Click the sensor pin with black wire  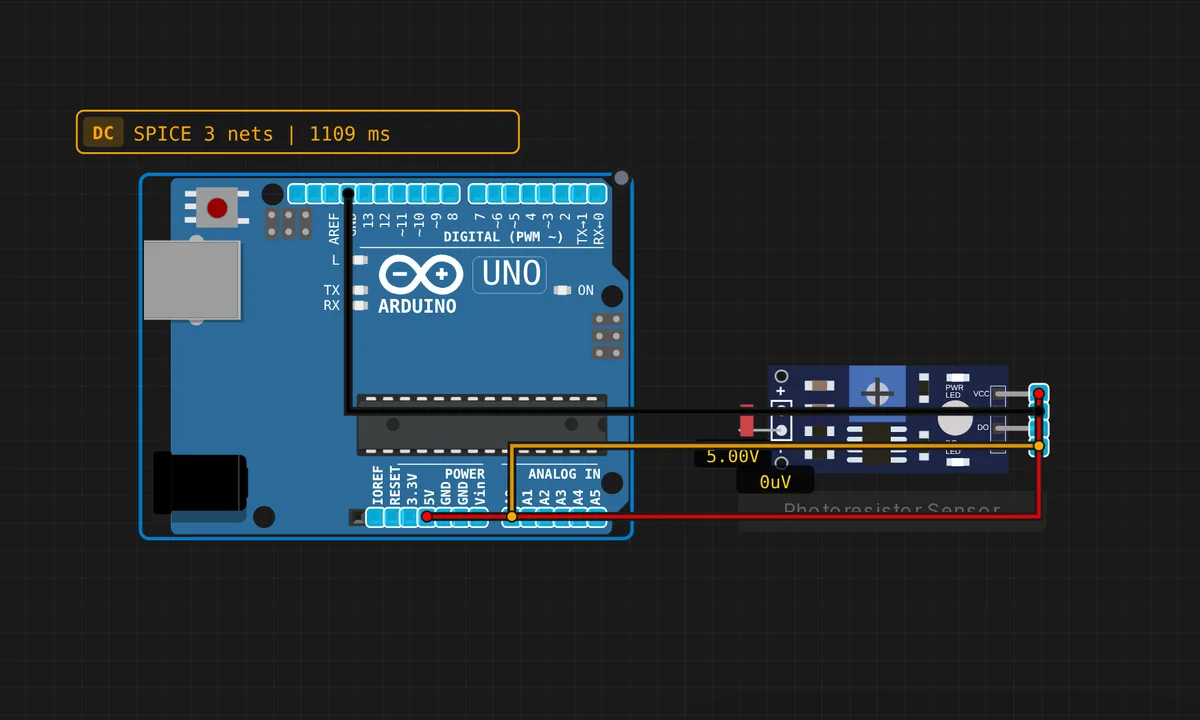coord(1039,411)
